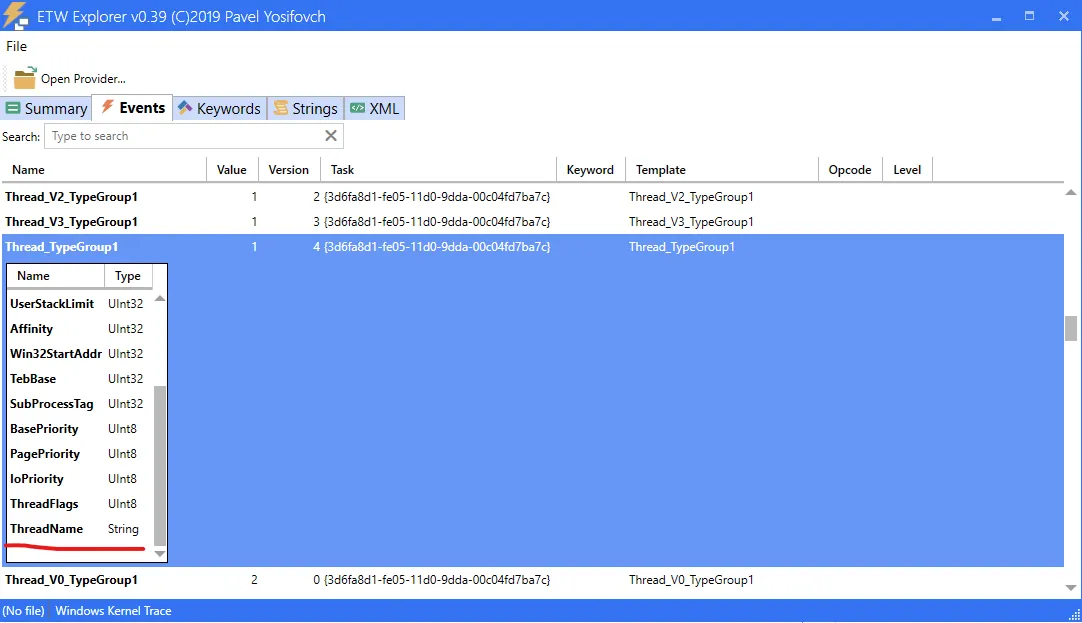Click the ETW Explorer lightning app icon
The height and width of the screenshot is (623, 1082).
(15, 16)
